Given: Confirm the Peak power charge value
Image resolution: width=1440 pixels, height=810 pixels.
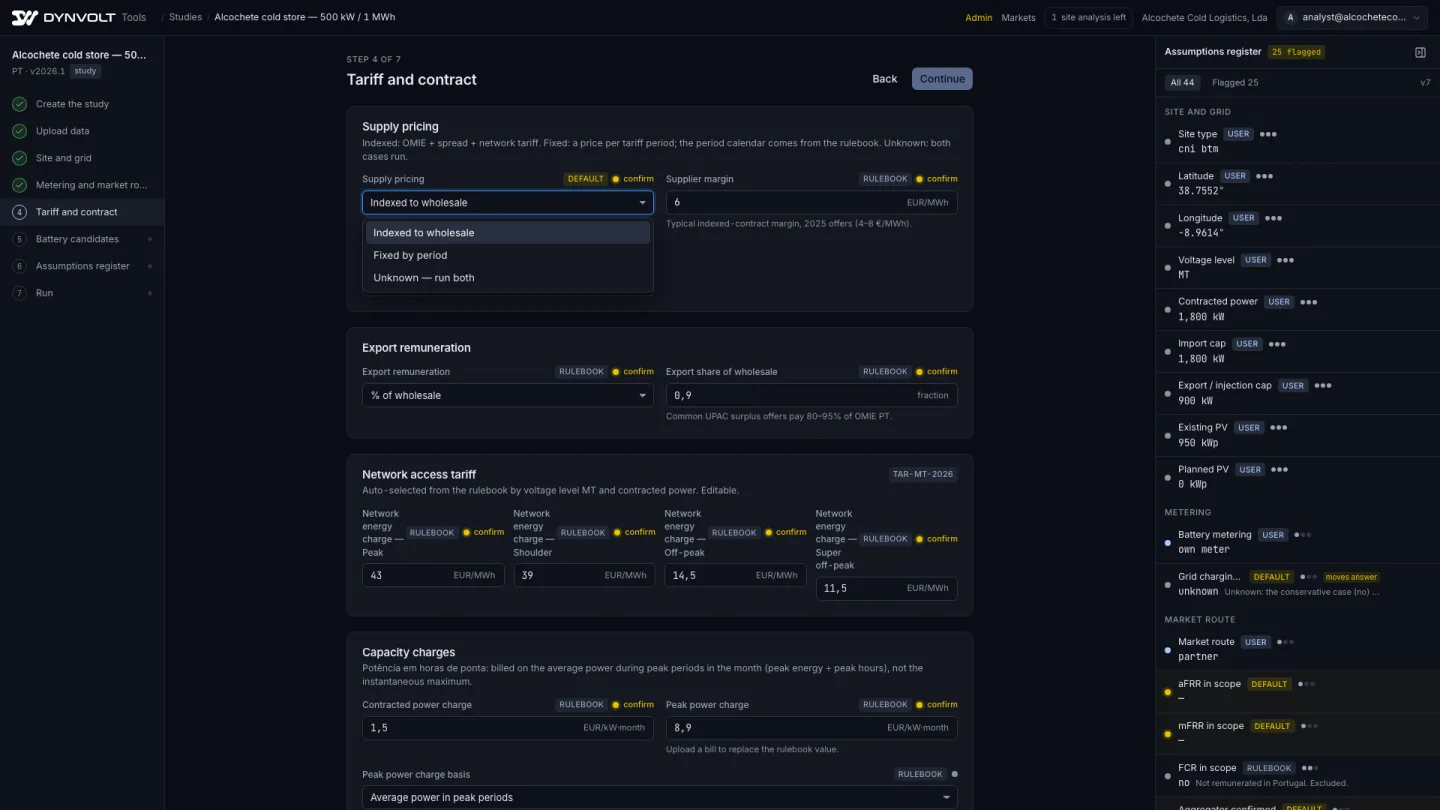Looking at the screenshot, I should point(935,705).
